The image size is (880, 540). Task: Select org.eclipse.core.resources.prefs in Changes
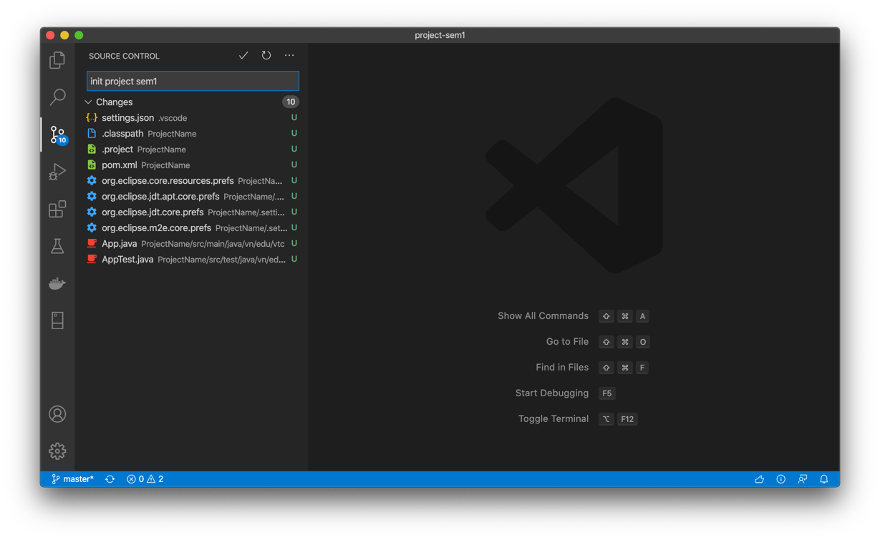pos(192,181)
